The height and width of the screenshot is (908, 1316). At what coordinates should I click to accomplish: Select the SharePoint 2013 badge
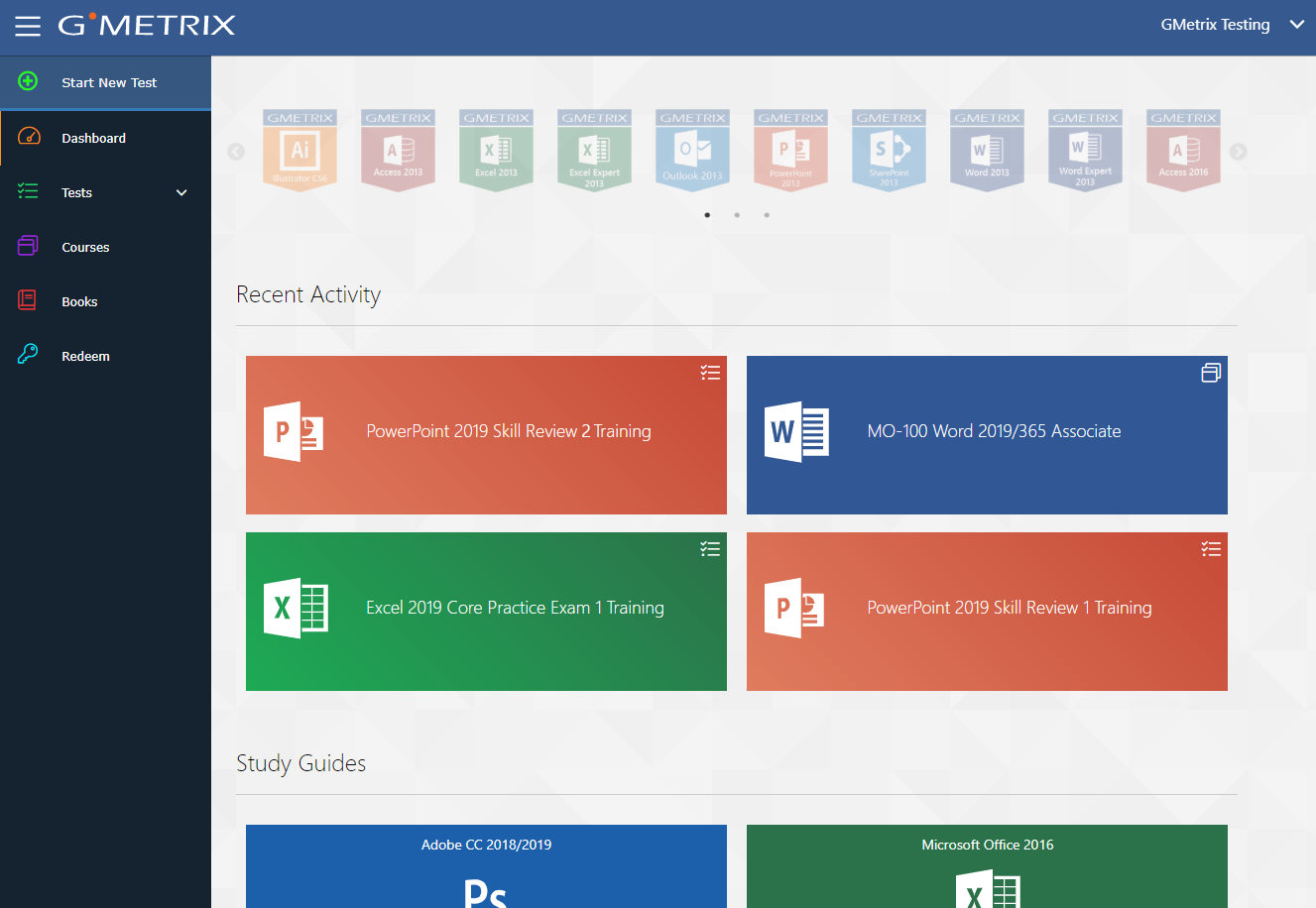coord(889,150)
